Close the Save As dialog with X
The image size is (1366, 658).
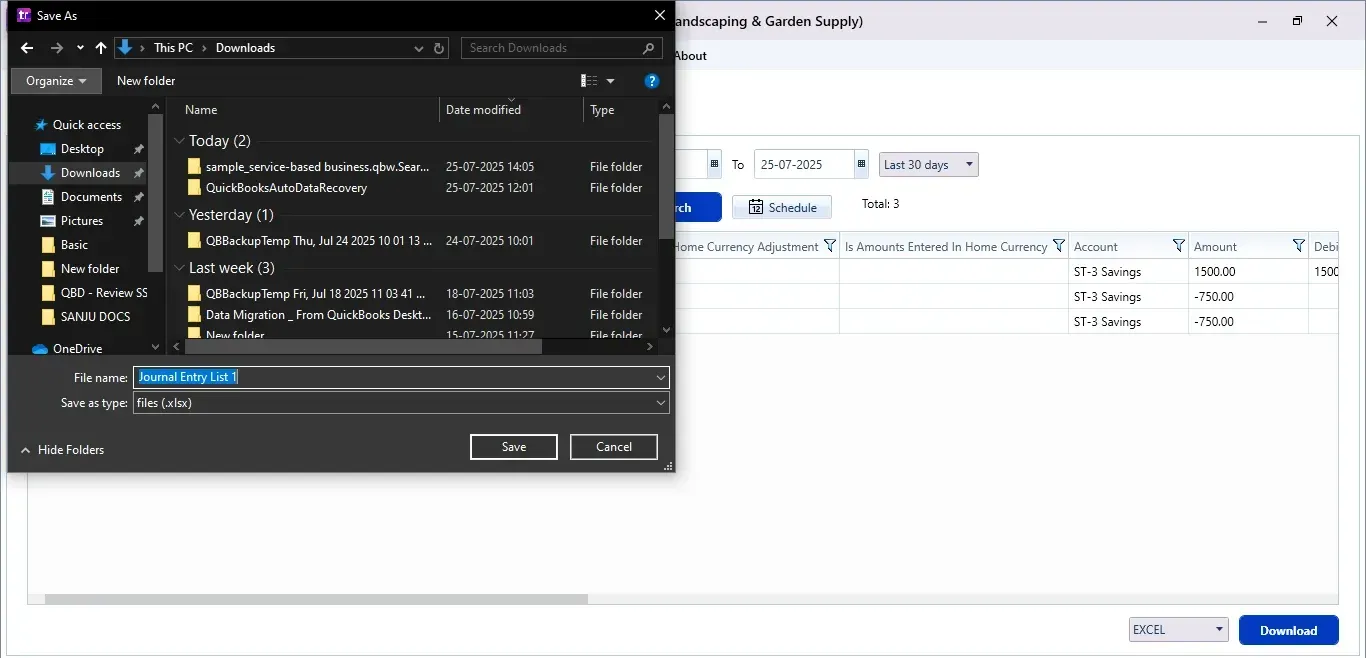point(659,15)
